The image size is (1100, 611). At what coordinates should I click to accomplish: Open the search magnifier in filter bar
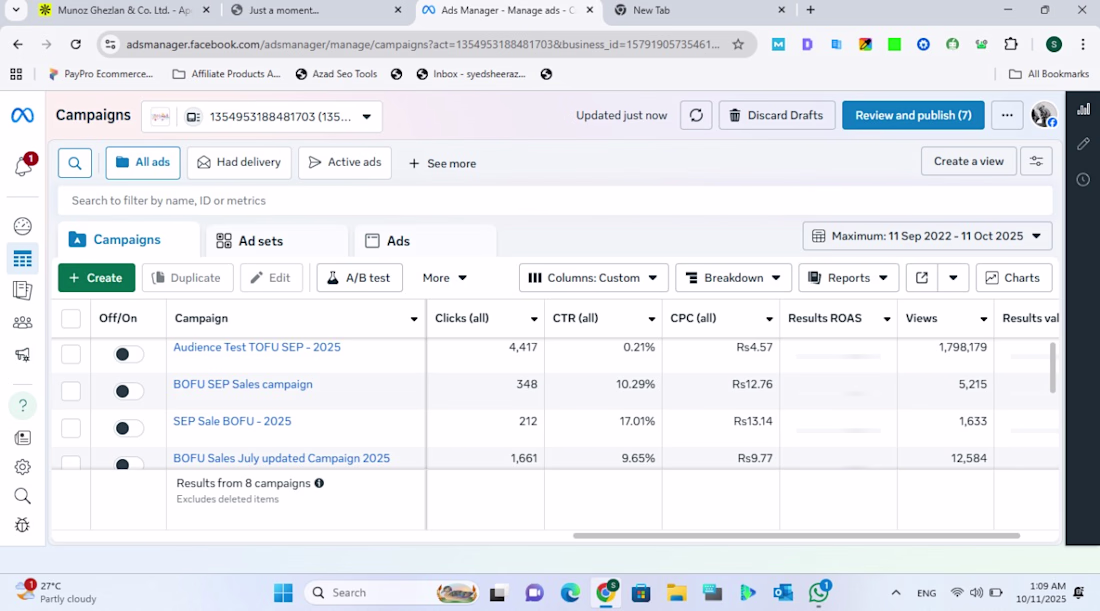(x=75, y=163)
